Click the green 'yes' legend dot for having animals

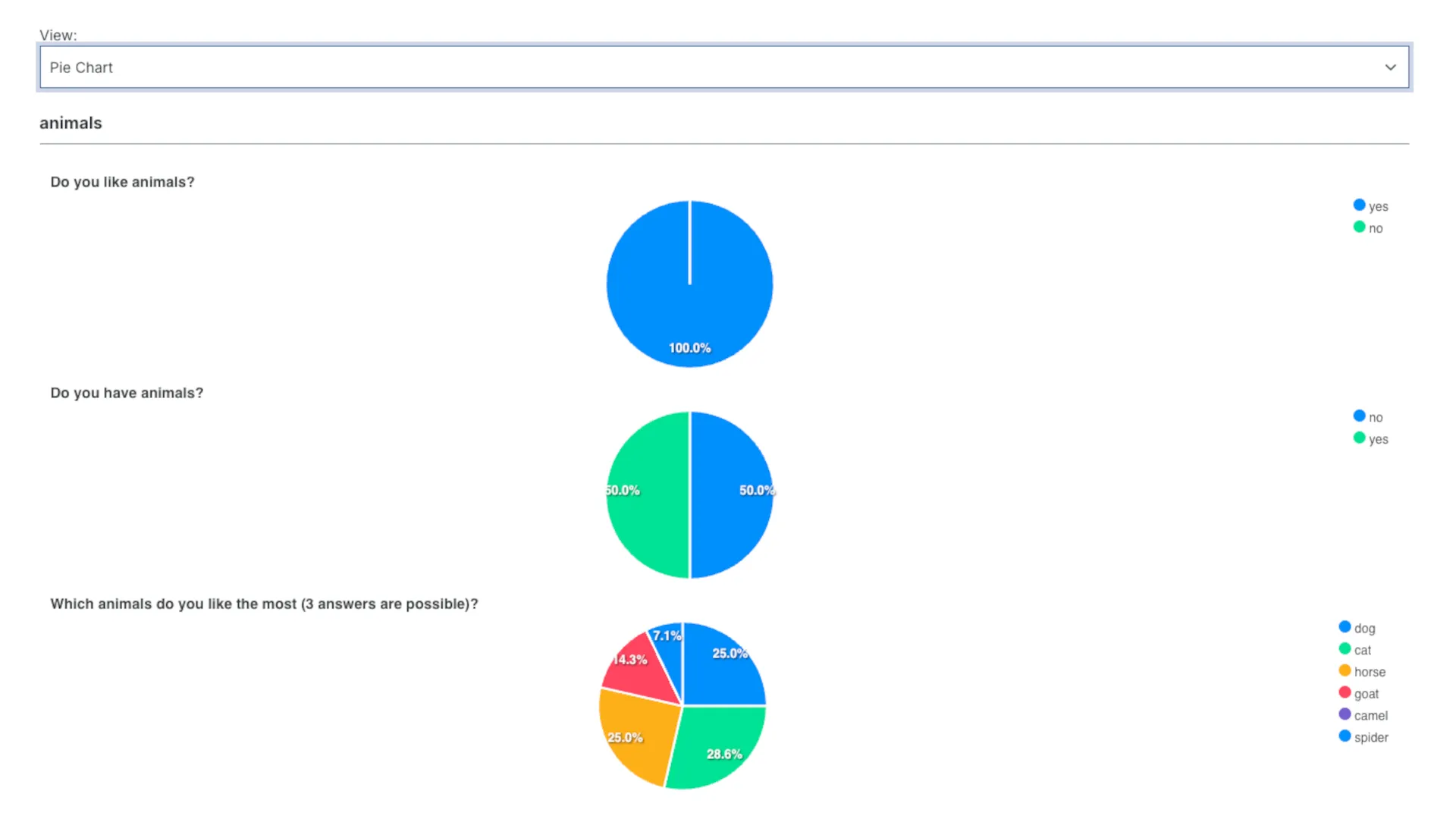click(1359, 438)
